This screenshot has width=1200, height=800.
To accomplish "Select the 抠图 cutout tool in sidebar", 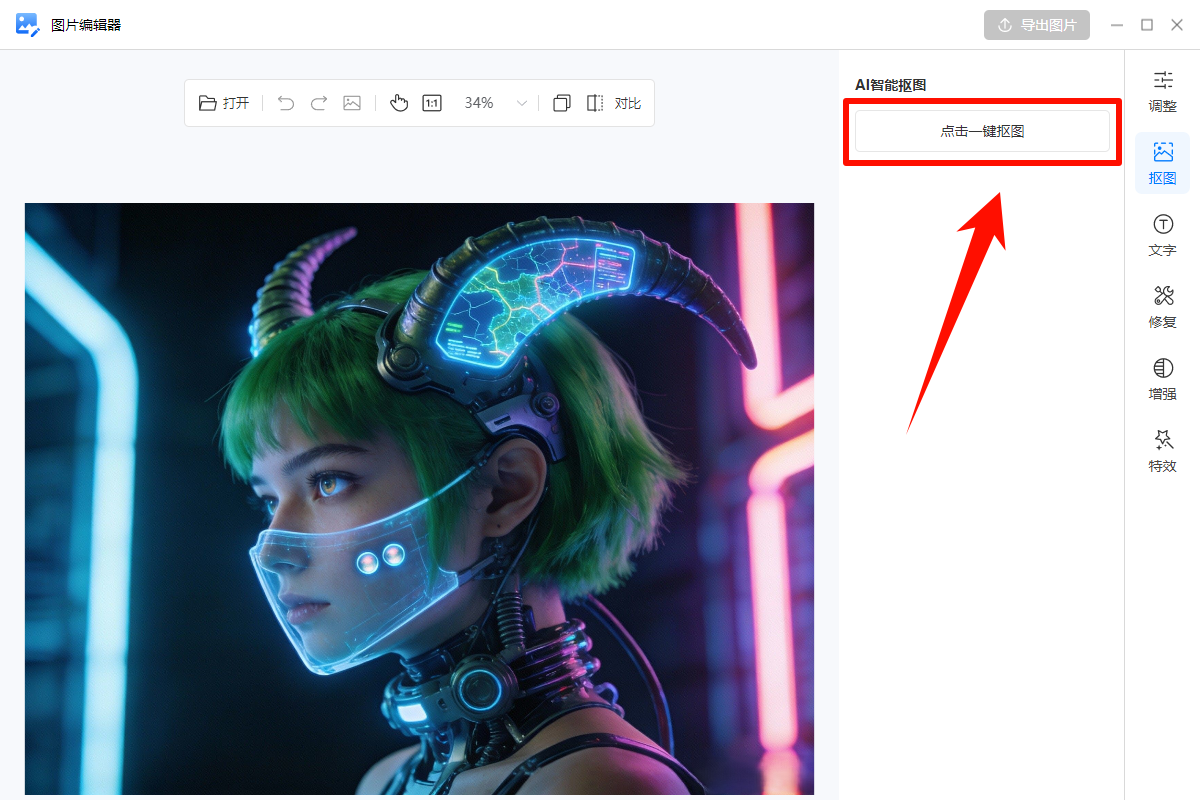I will click(1162, 162).
